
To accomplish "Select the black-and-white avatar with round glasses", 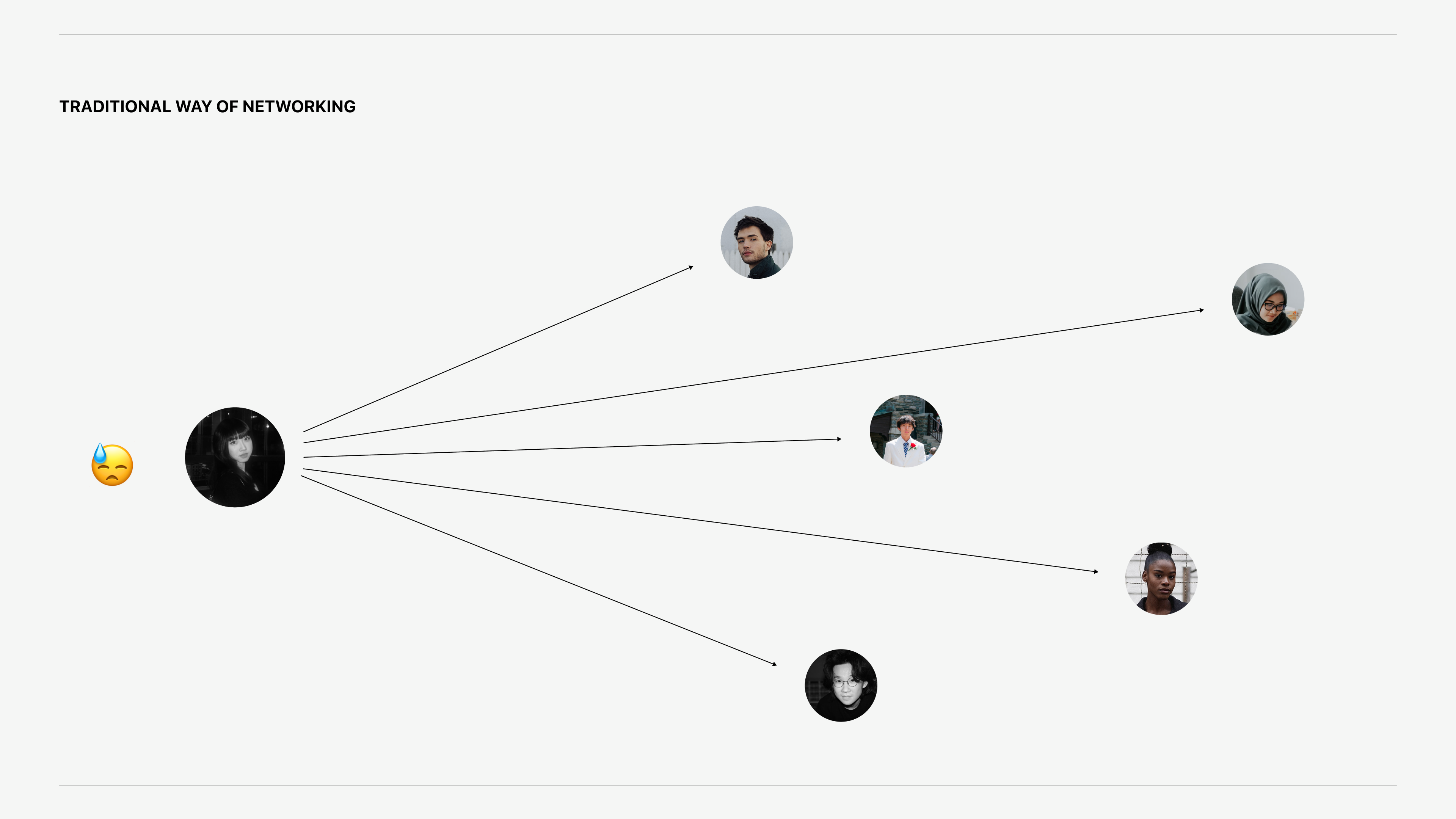I will [841, 685].
